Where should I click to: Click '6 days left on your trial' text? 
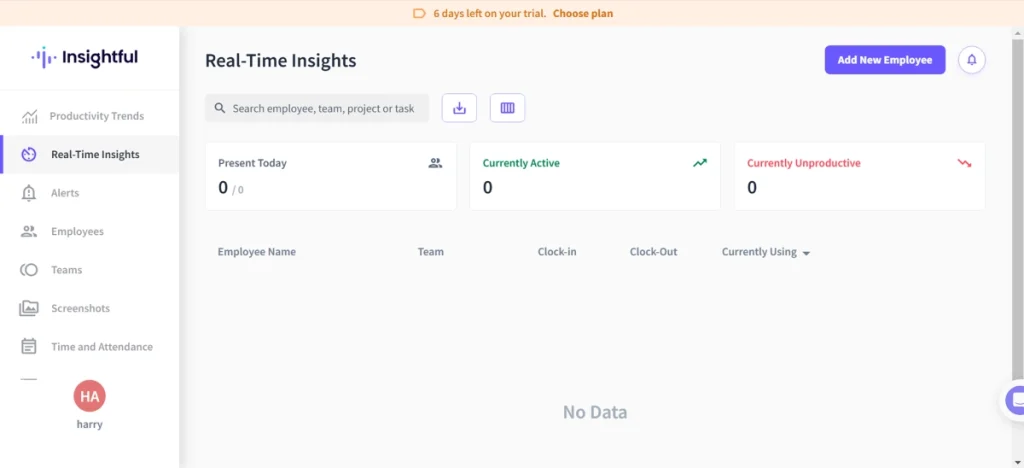click(x=490, y=13)
